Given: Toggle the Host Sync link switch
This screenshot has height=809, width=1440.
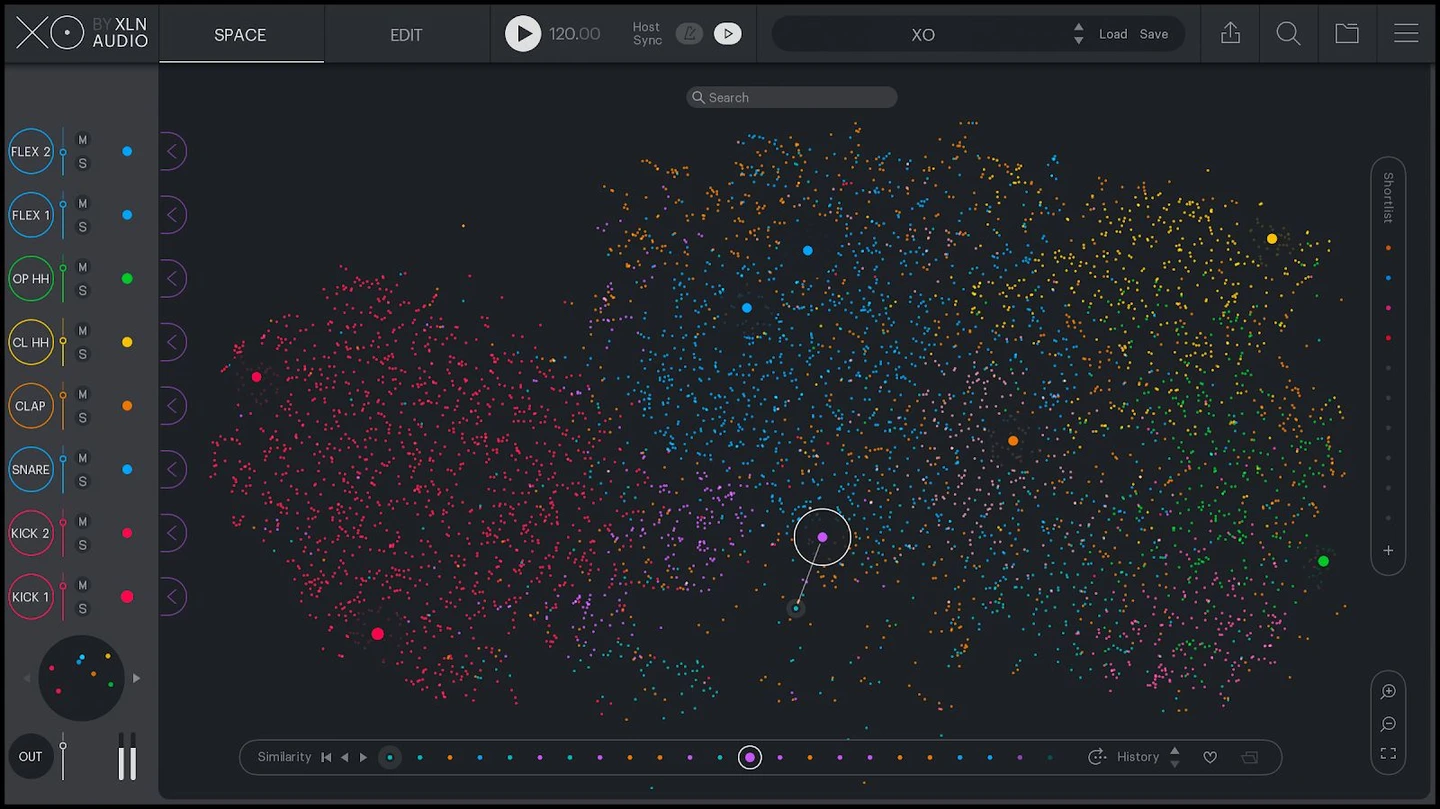Looking at the screenshot, I should [689, 34].
